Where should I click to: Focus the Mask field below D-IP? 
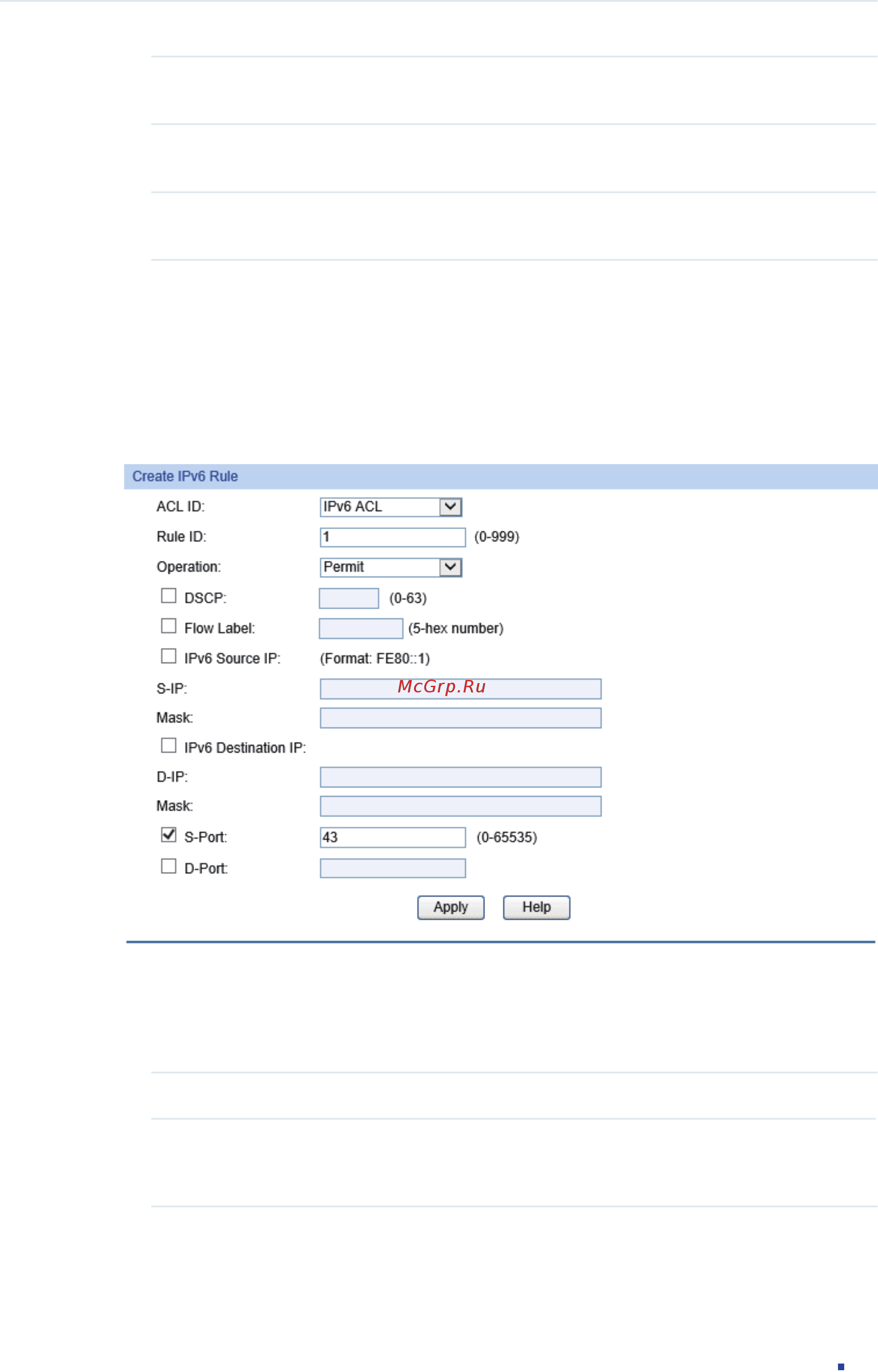(460, 806)
